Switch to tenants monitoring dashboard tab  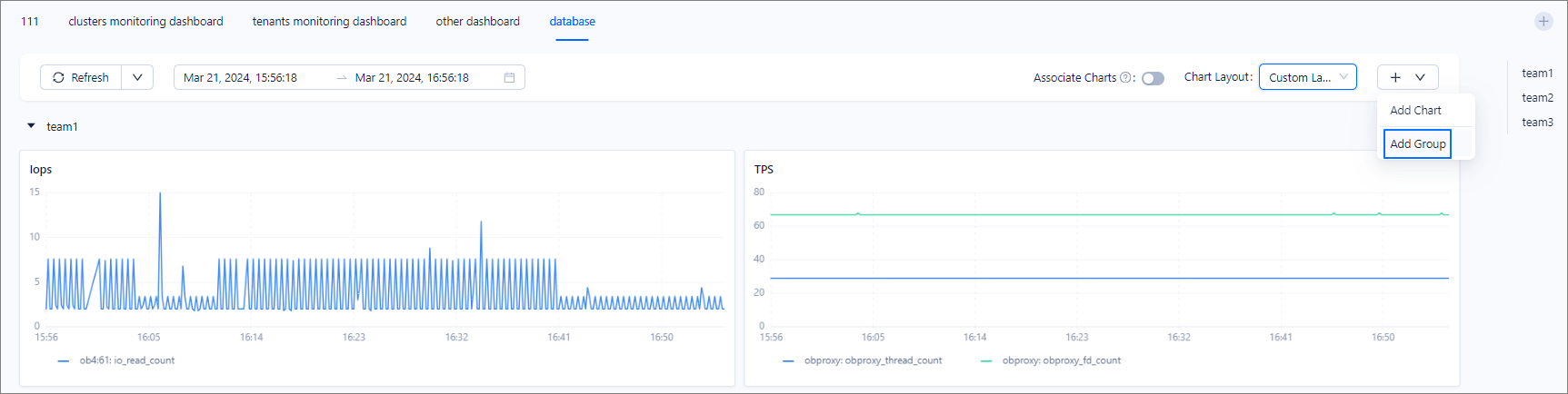[x=329, y=22]
